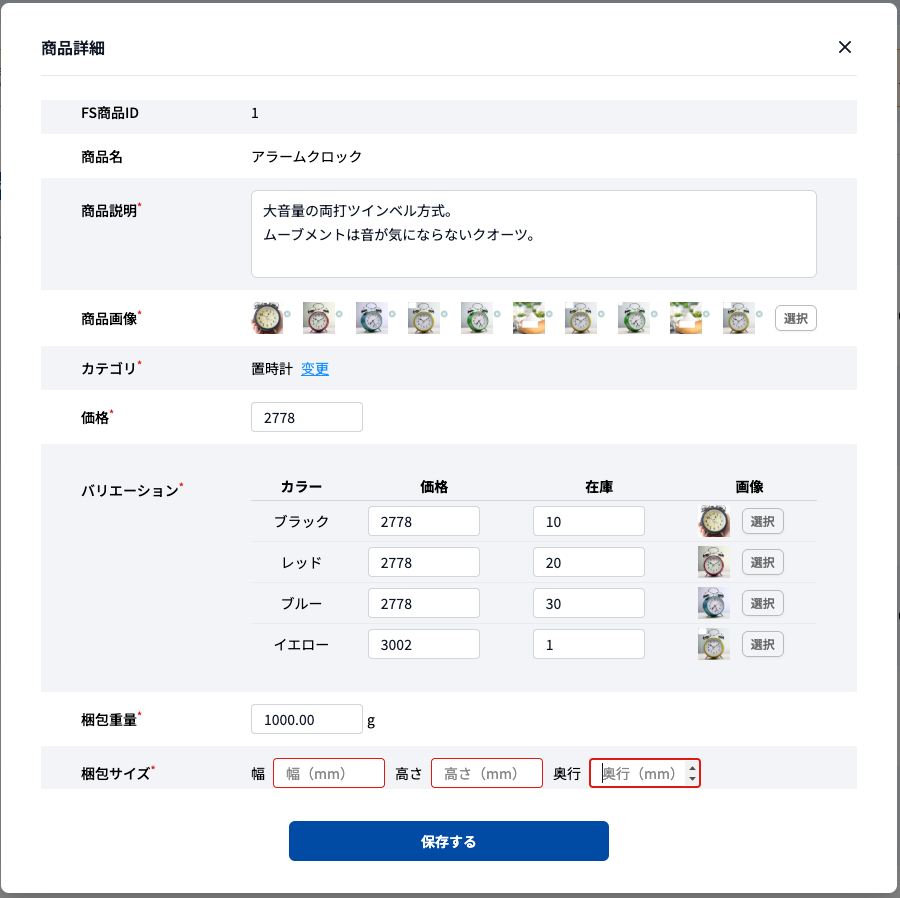The image size is (900, 898).
Task: Edit the 商品説明 description text area
Action: click(x=533, y=232)
